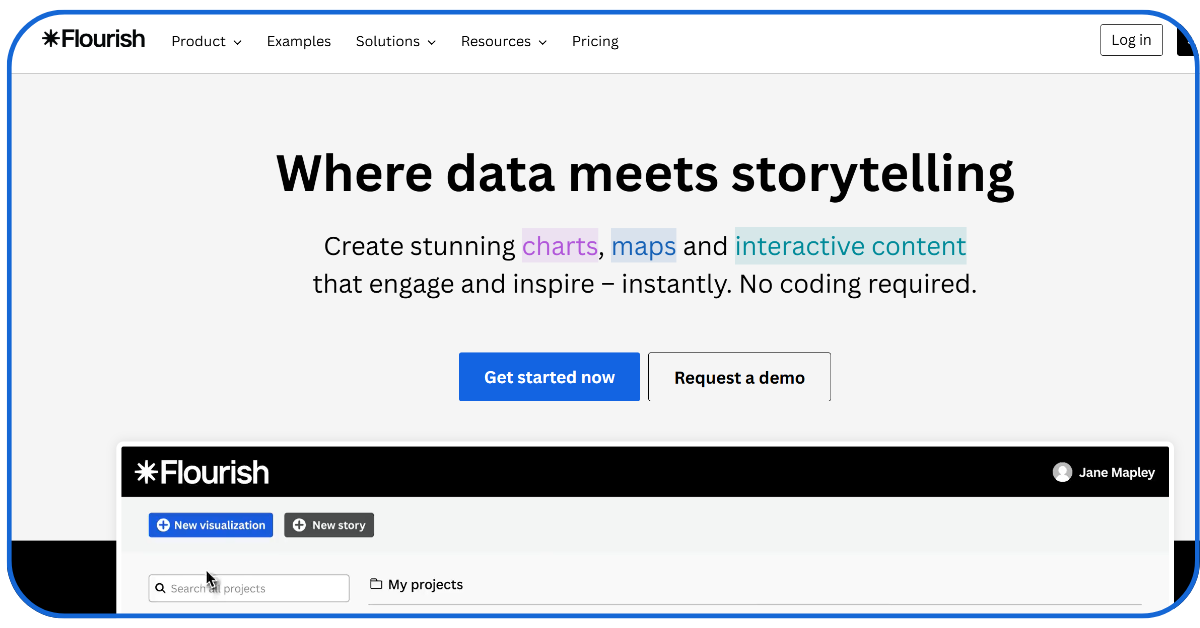Open the Log in page
This screenshot has width=1200, height=628.
click(1131, 40)
